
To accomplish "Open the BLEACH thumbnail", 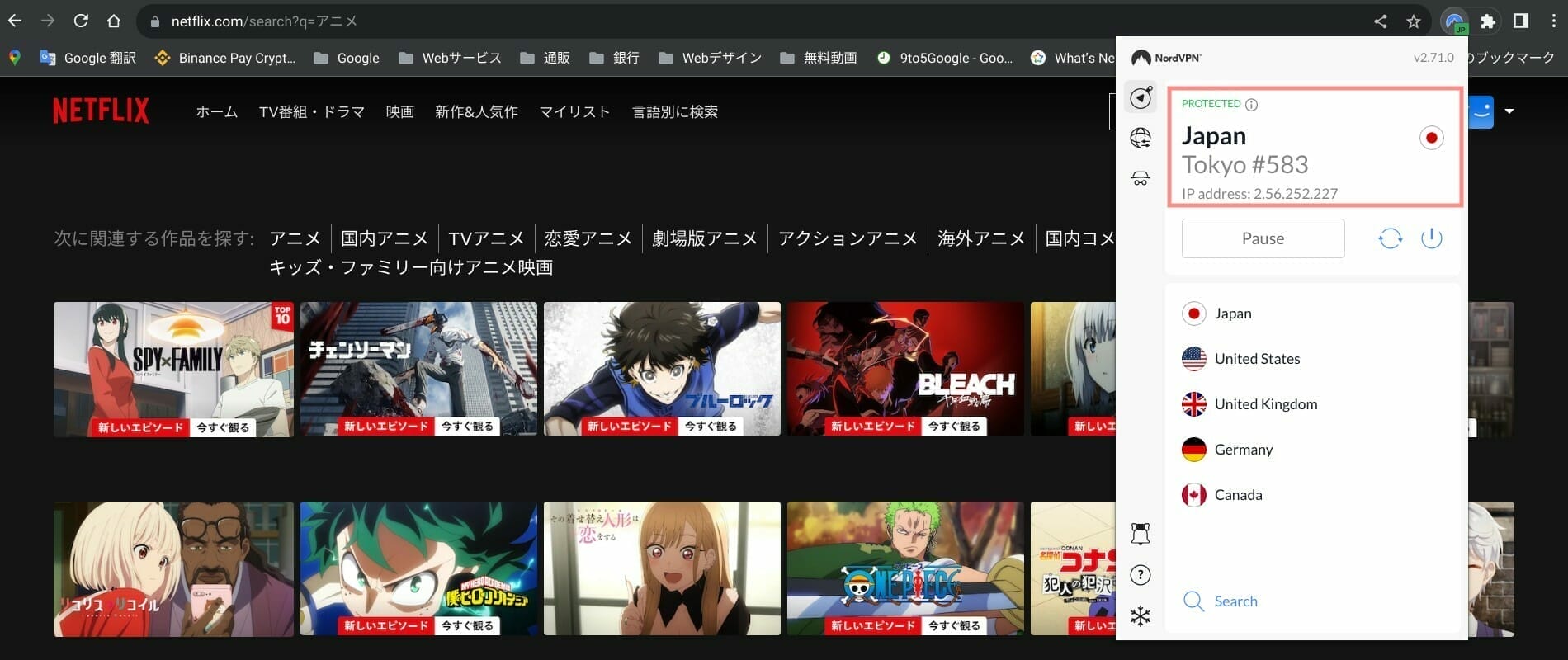I will (x=905, y=369).
